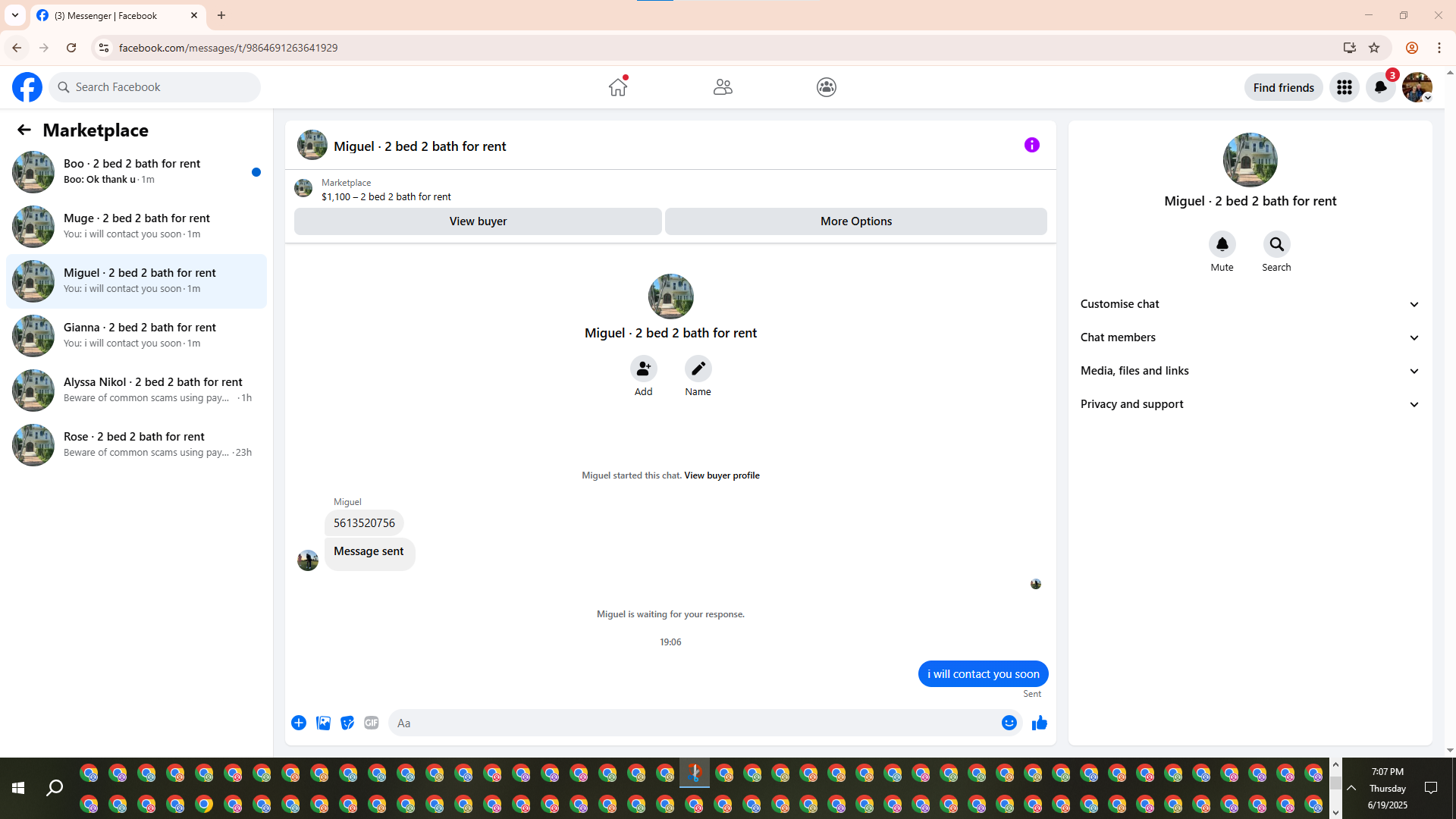Choose a GIF in composer
1456x819 pixels.
372,723
